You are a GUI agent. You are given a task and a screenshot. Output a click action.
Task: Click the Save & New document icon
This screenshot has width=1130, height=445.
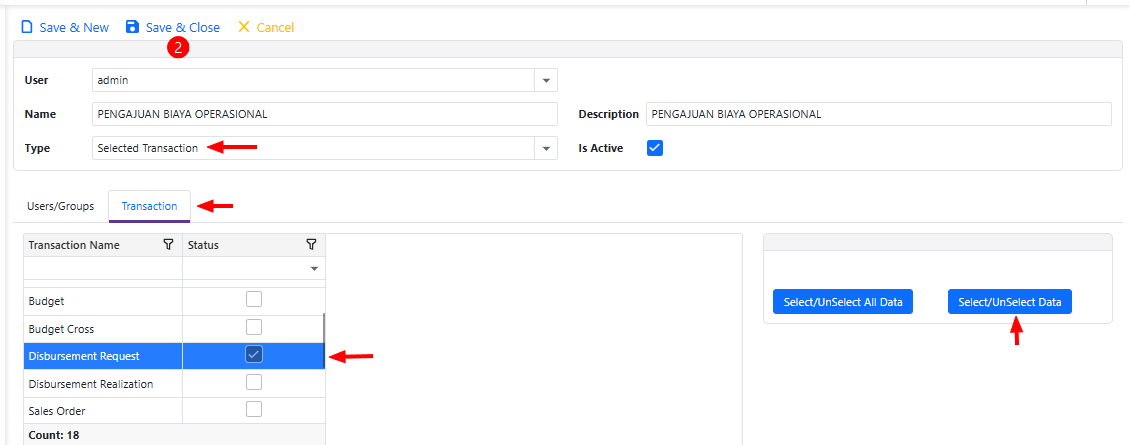[x=27, y=27]
